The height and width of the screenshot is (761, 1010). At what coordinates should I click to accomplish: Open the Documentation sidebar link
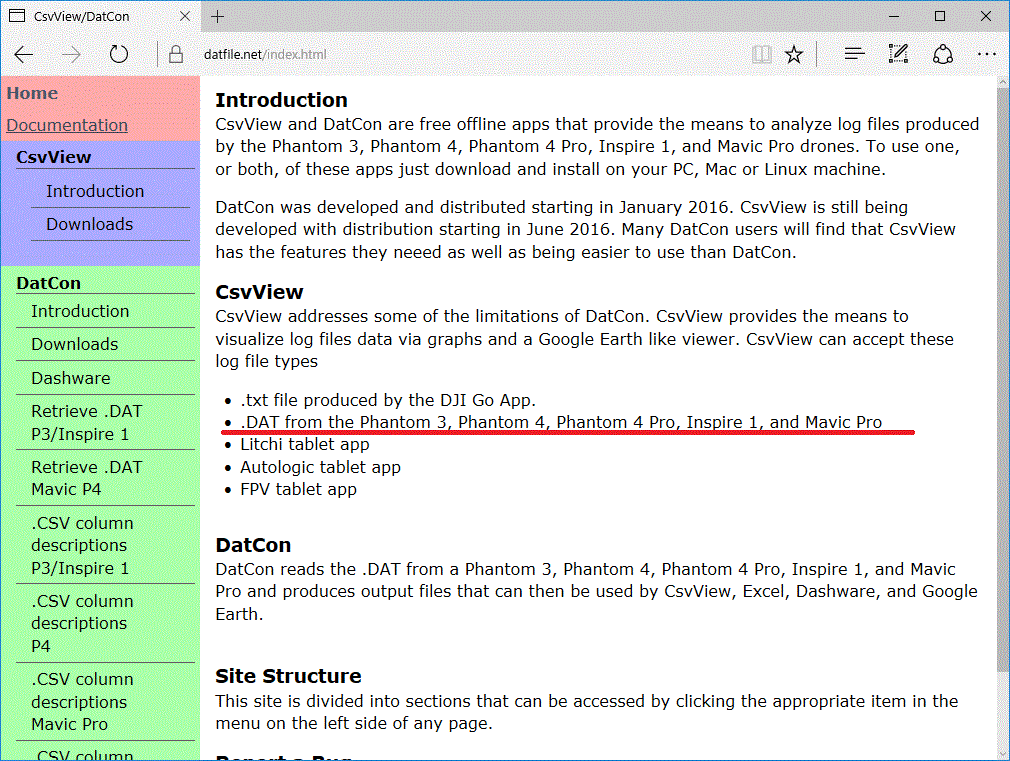tap(67, 125)
